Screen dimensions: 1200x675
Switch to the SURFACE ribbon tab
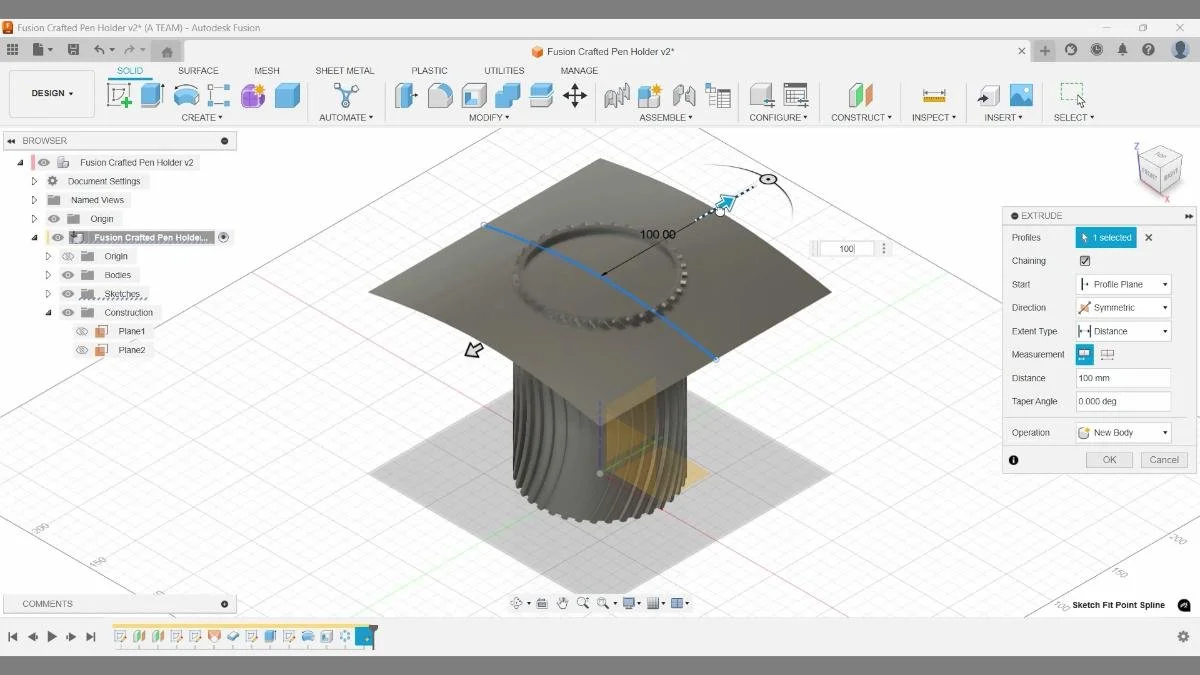(x=197, y=70)
